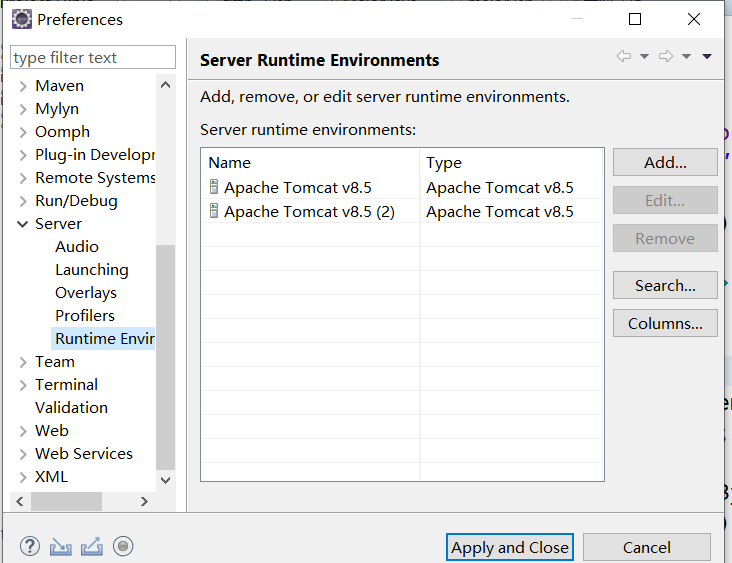Expand the Remote Systems node

(23, 178)
